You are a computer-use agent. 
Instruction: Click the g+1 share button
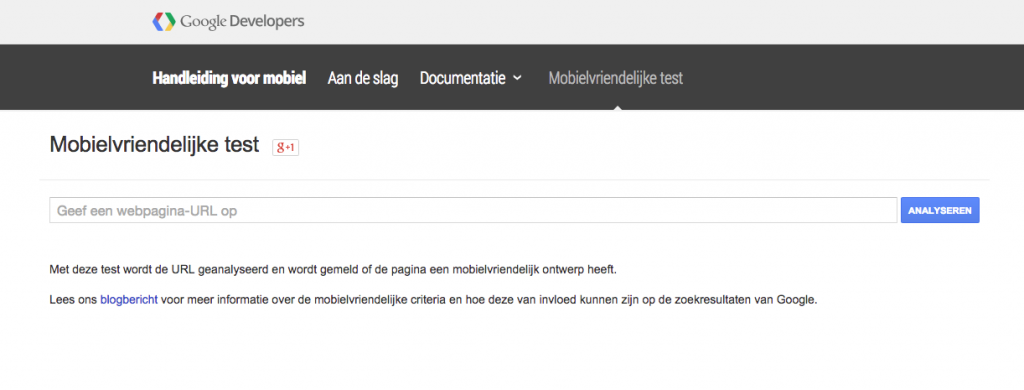[285, 148]
